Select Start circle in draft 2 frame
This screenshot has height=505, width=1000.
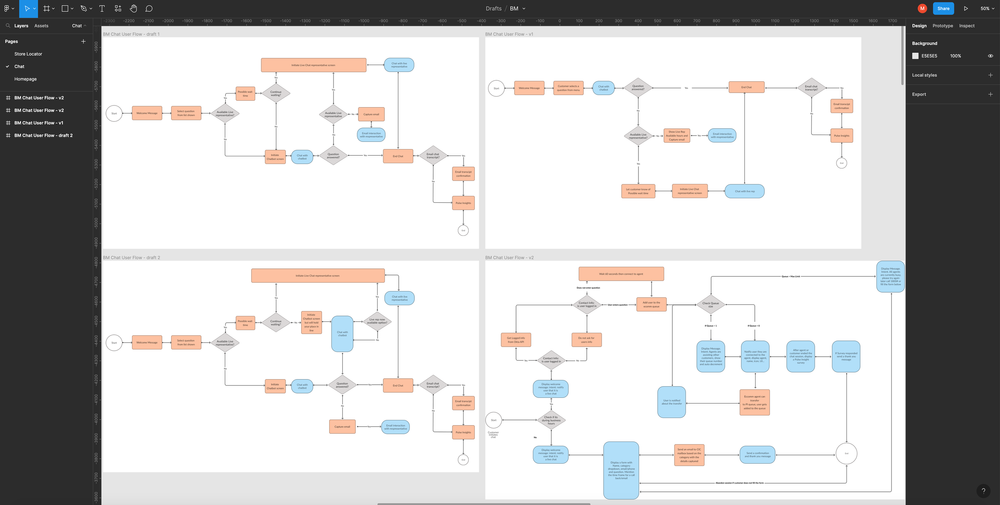pos(114,342)
